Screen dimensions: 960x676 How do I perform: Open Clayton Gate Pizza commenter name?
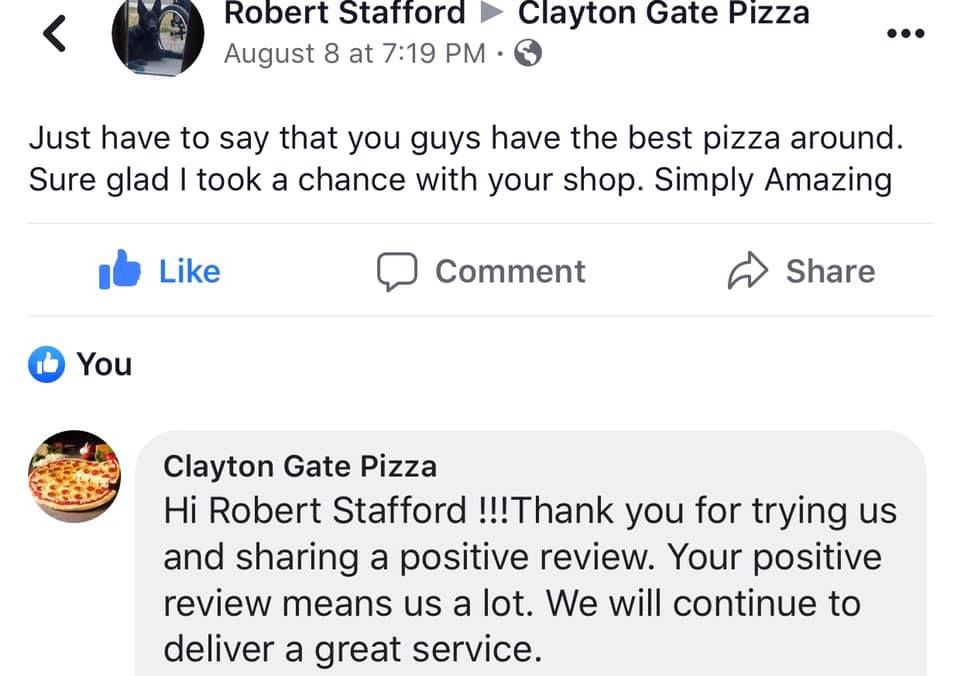point(300,467)
